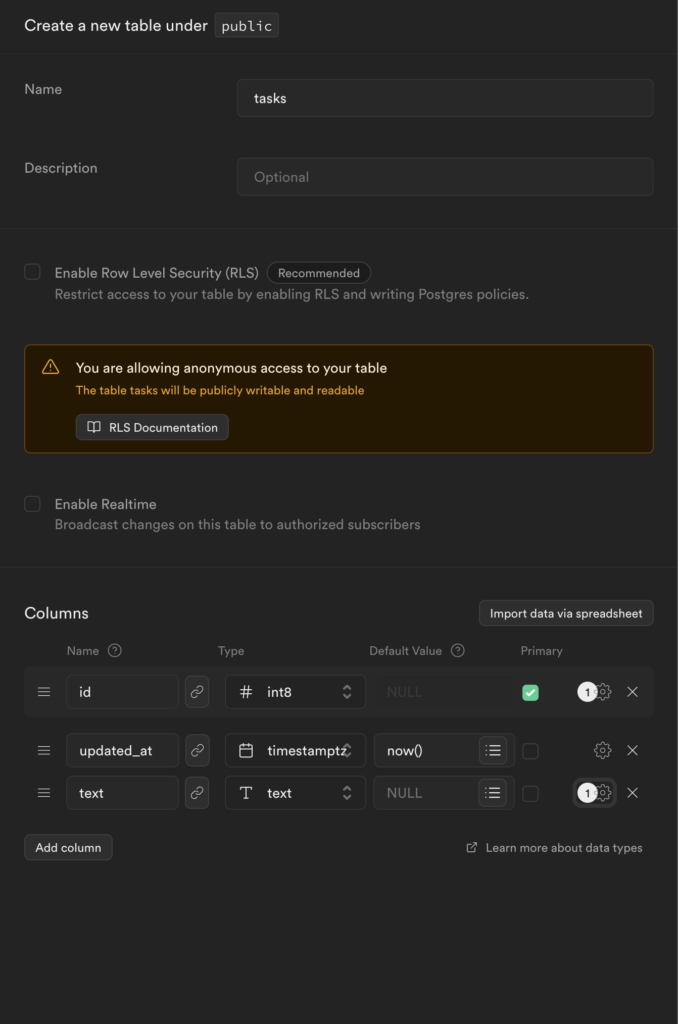The width and height of the screenshot is (678, 1024).
Task: Toggle the Enable Realtime checkbox
Action: click(33, 504)
